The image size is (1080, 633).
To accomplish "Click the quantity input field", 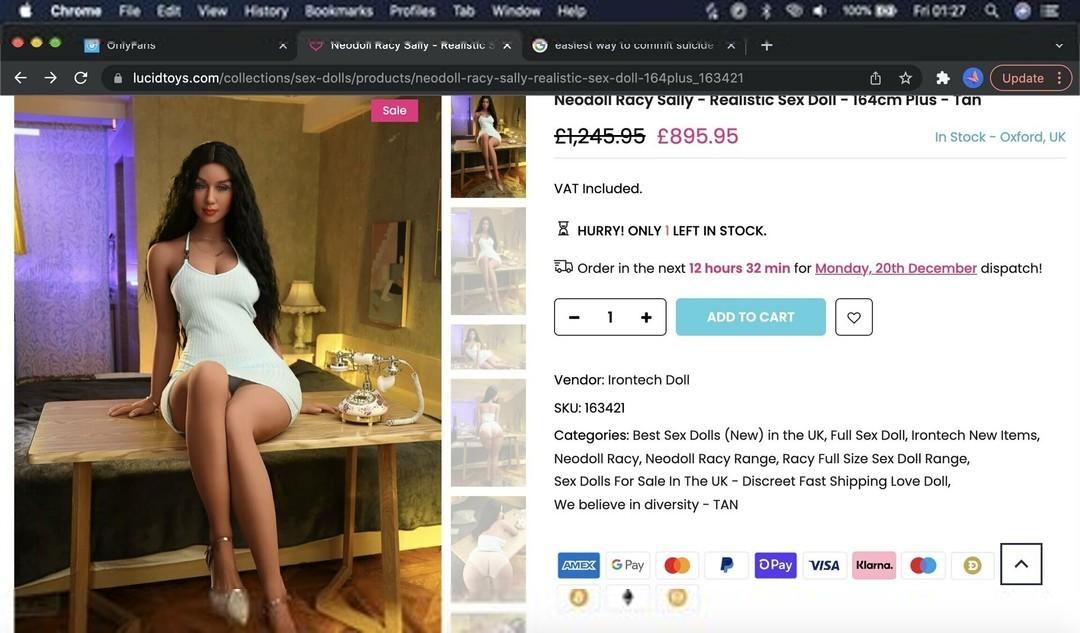I will 610,317.
